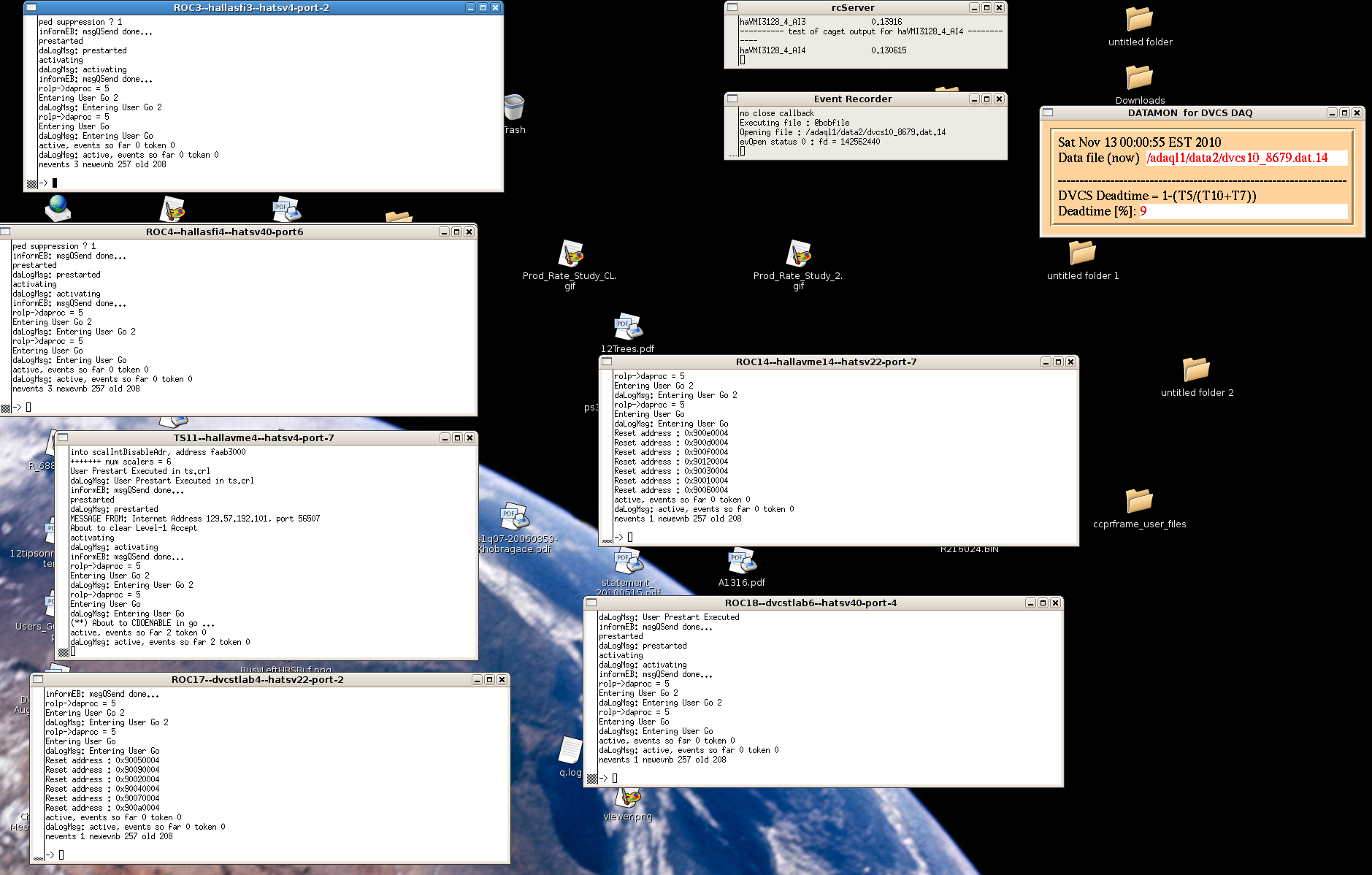Click the ROC3 window title bar

pos(251,7)
